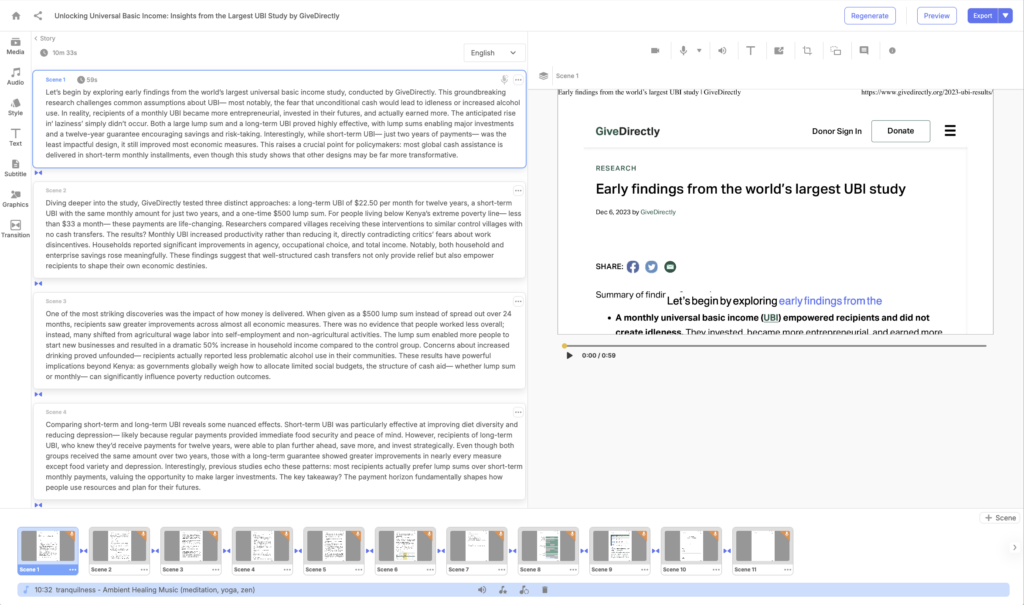Expand the microphone dropdown arrow in preview toolbar

tap(699, 50)
